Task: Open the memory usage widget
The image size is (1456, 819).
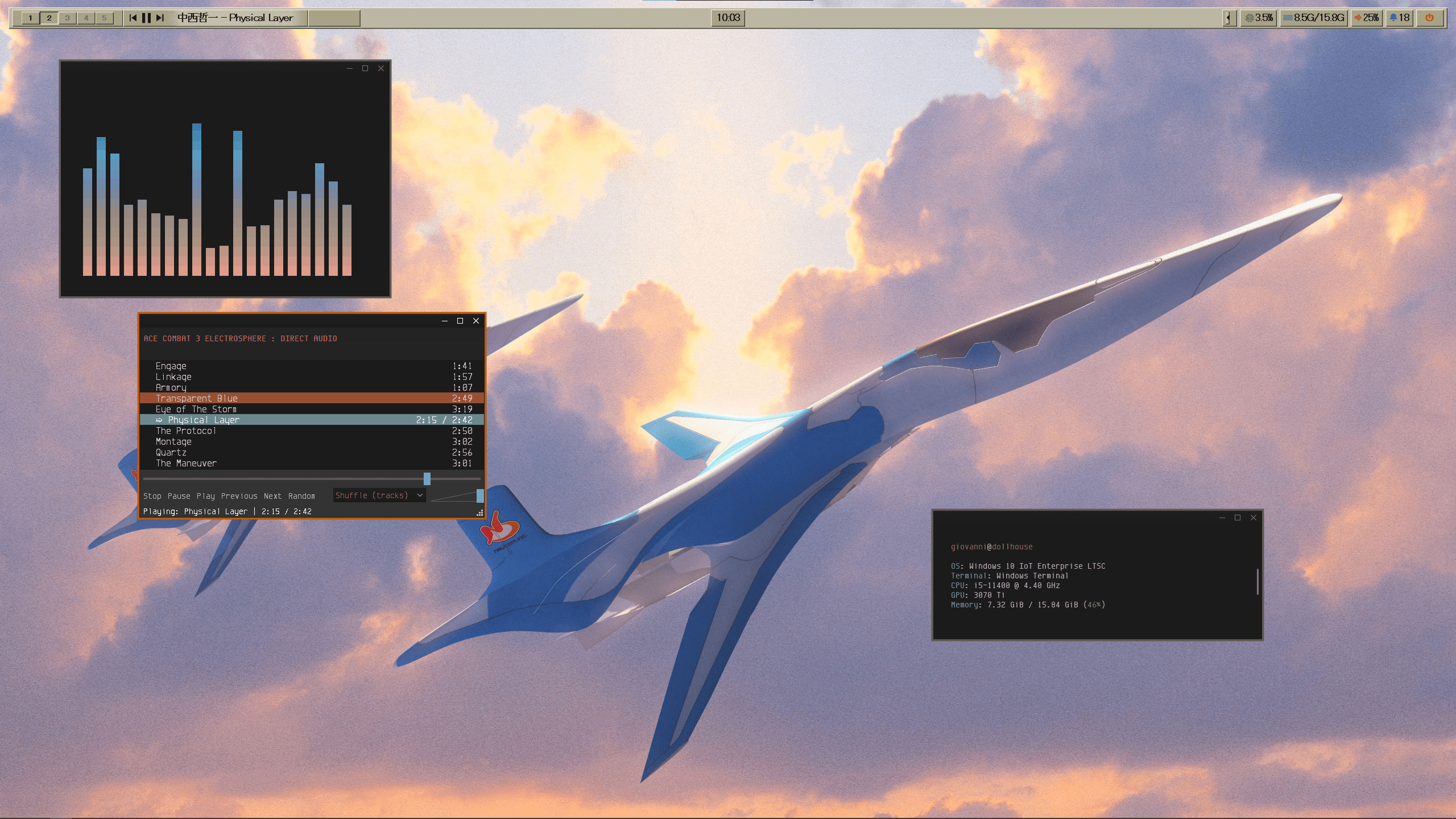Action: [1313, 18]
